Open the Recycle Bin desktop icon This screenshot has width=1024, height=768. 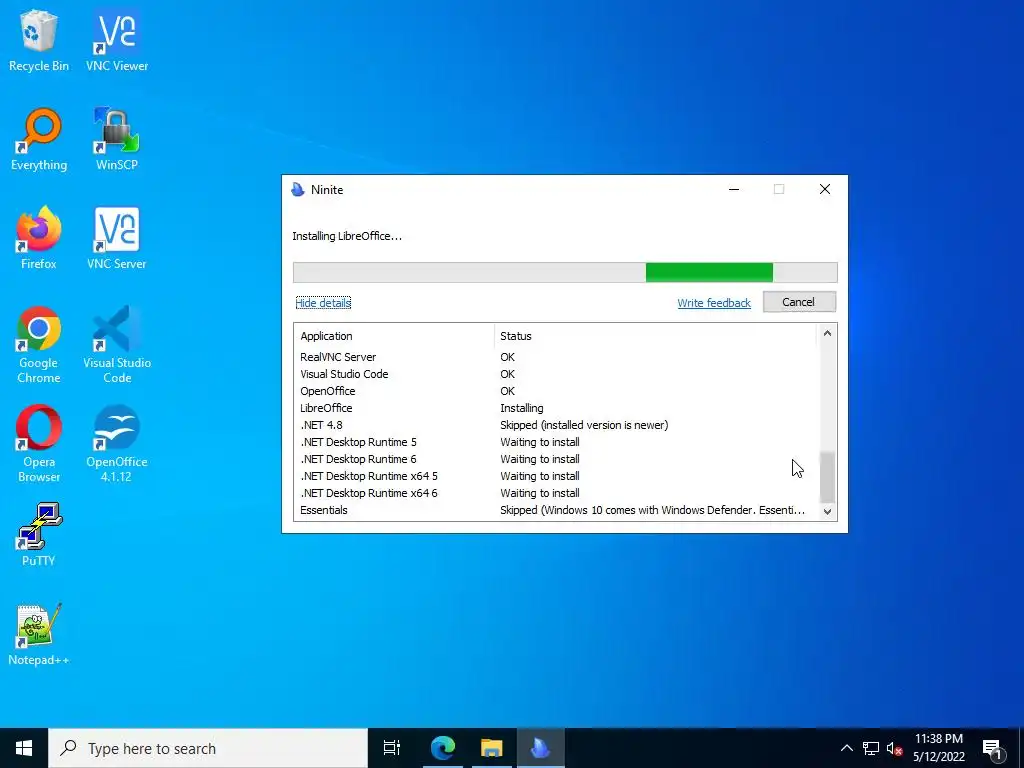pyautogui.click(x=39, y=40)
